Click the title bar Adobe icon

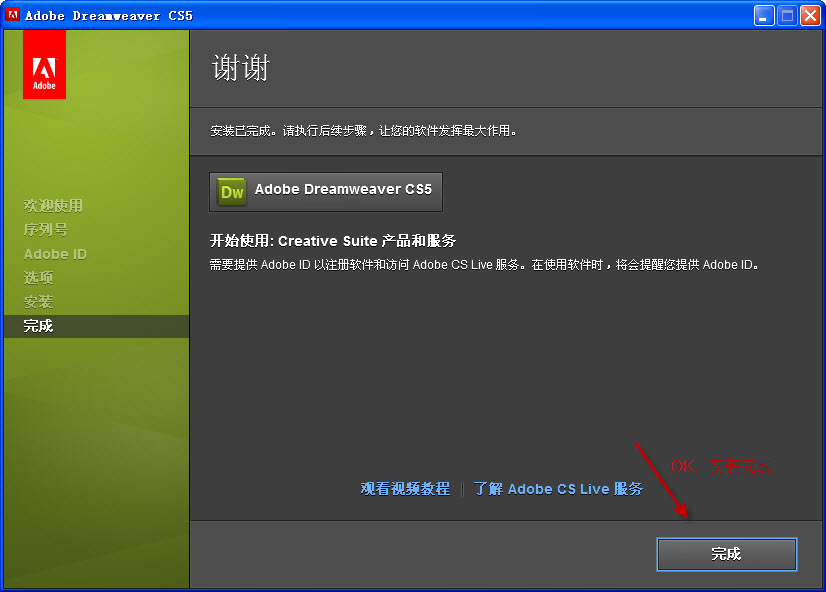coord(12,15)
